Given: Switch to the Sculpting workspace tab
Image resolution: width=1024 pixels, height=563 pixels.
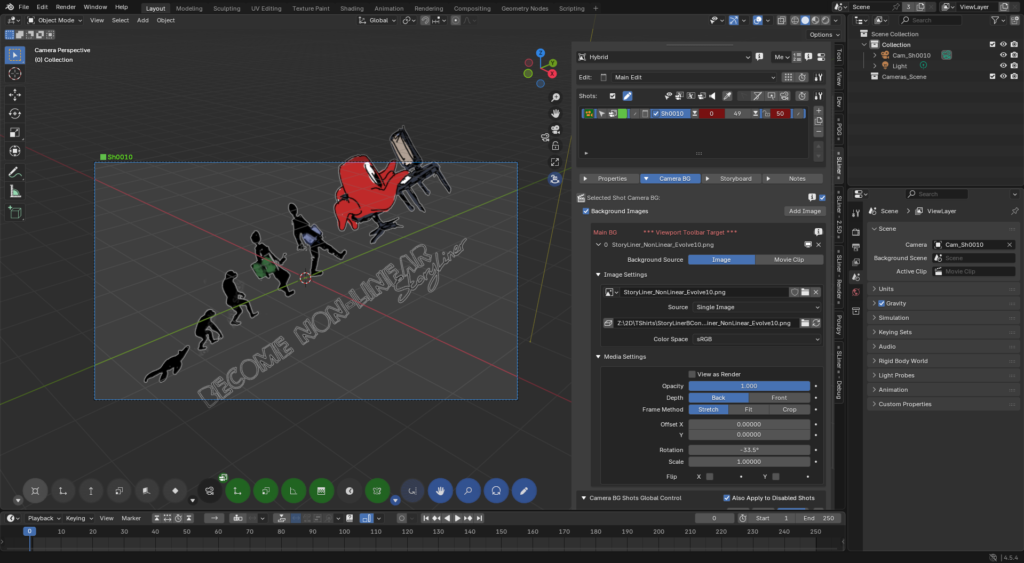Looking at the screenshot, I should (227, 8).
